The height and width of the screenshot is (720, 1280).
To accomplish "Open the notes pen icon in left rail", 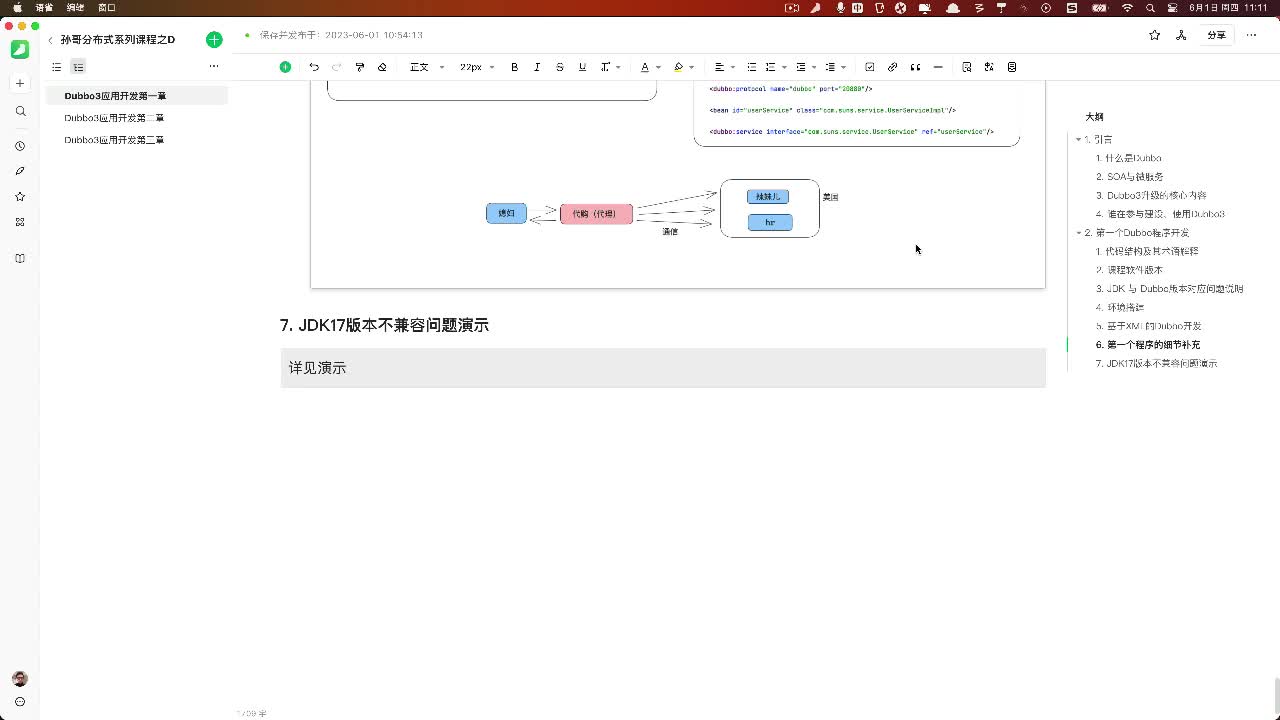I will (20, 171).
